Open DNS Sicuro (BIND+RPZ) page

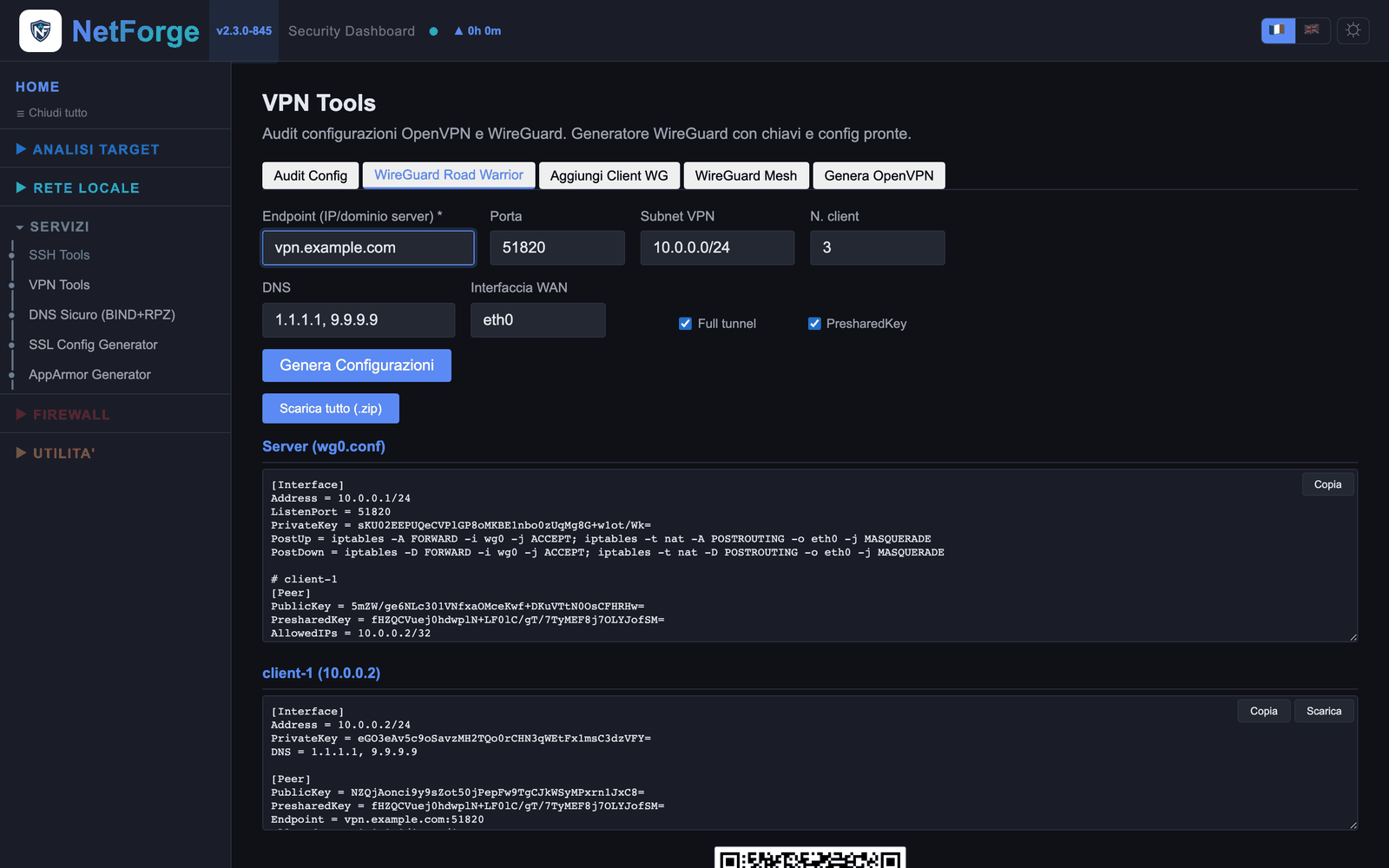point(102,315)
